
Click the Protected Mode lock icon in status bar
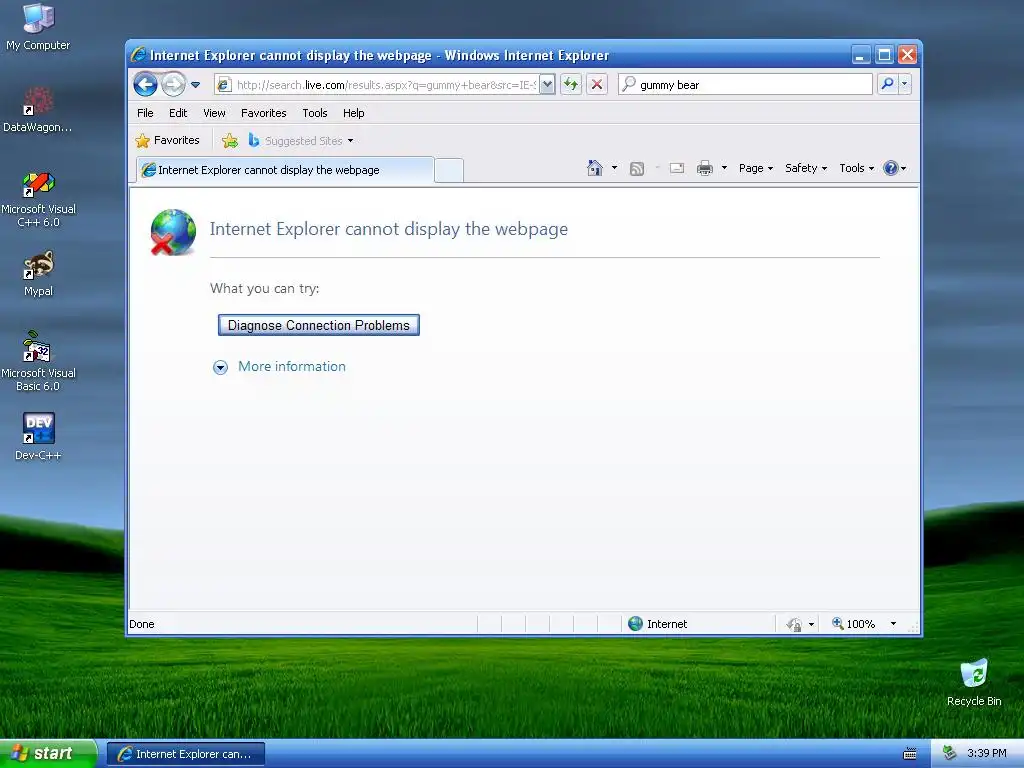pyautogui.click(x=793, y=624)
